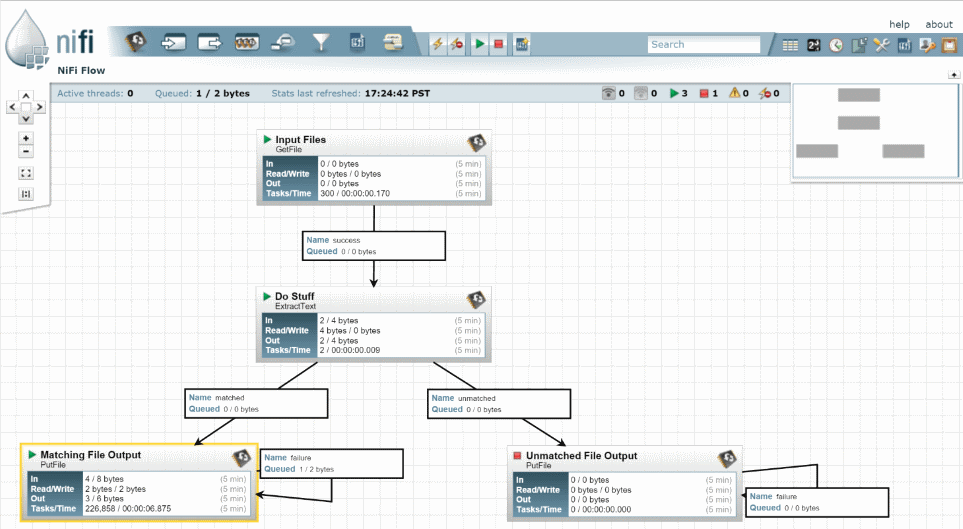Select the Input Files GetFile processor
This screenshot has height=529, width=963.
(374, 167)
